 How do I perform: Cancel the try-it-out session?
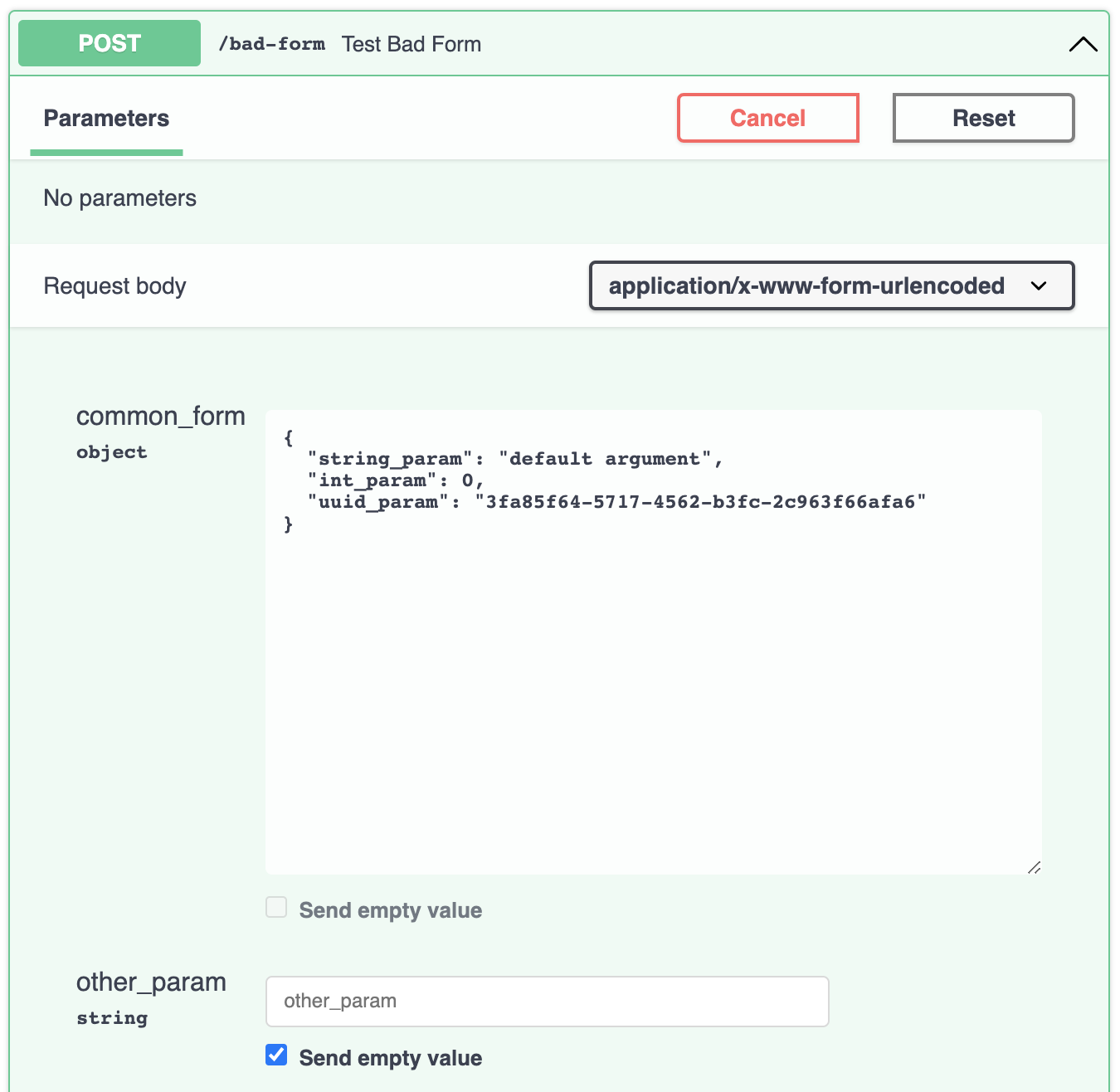click(768, 118)
